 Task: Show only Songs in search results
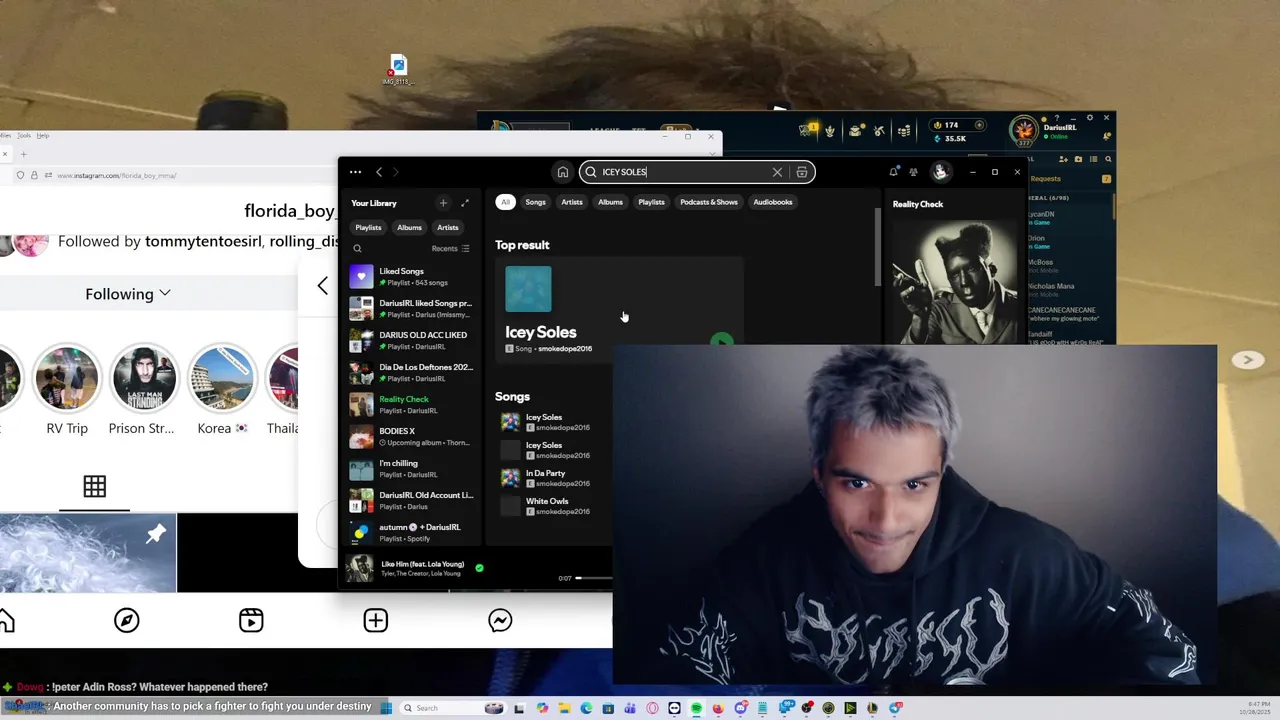click(536, 202)
